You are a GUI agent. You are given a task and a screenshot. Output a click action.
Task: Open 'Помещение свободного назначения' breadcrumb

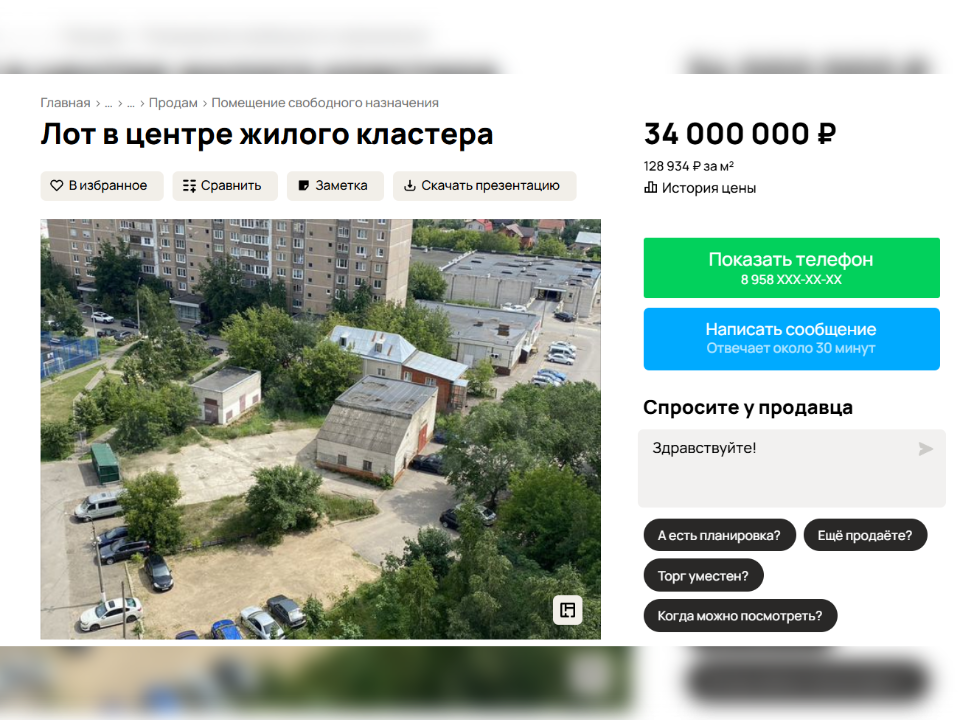pos(325,103)
